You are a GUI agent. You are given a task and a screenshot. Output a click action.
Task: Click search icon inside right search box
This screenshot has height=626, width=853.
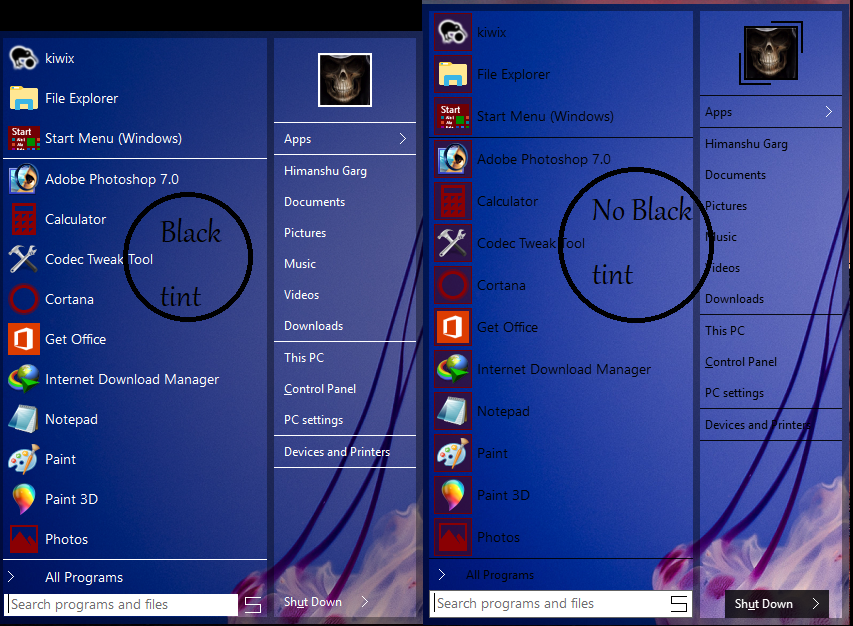[678, 603]
